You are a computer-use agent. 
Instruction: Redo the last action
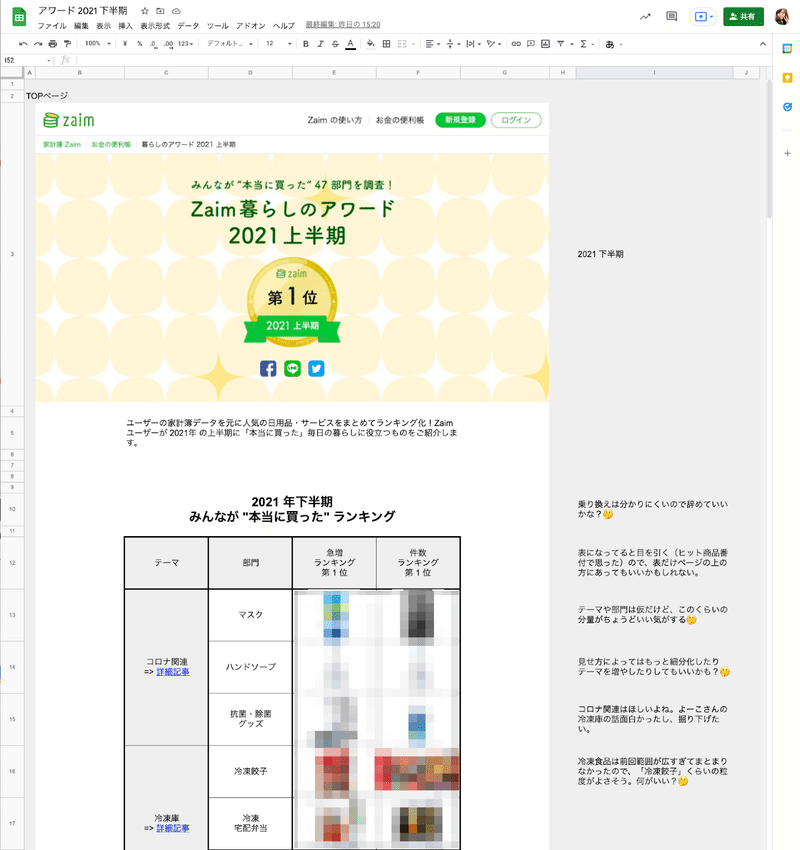pos(37,44)
